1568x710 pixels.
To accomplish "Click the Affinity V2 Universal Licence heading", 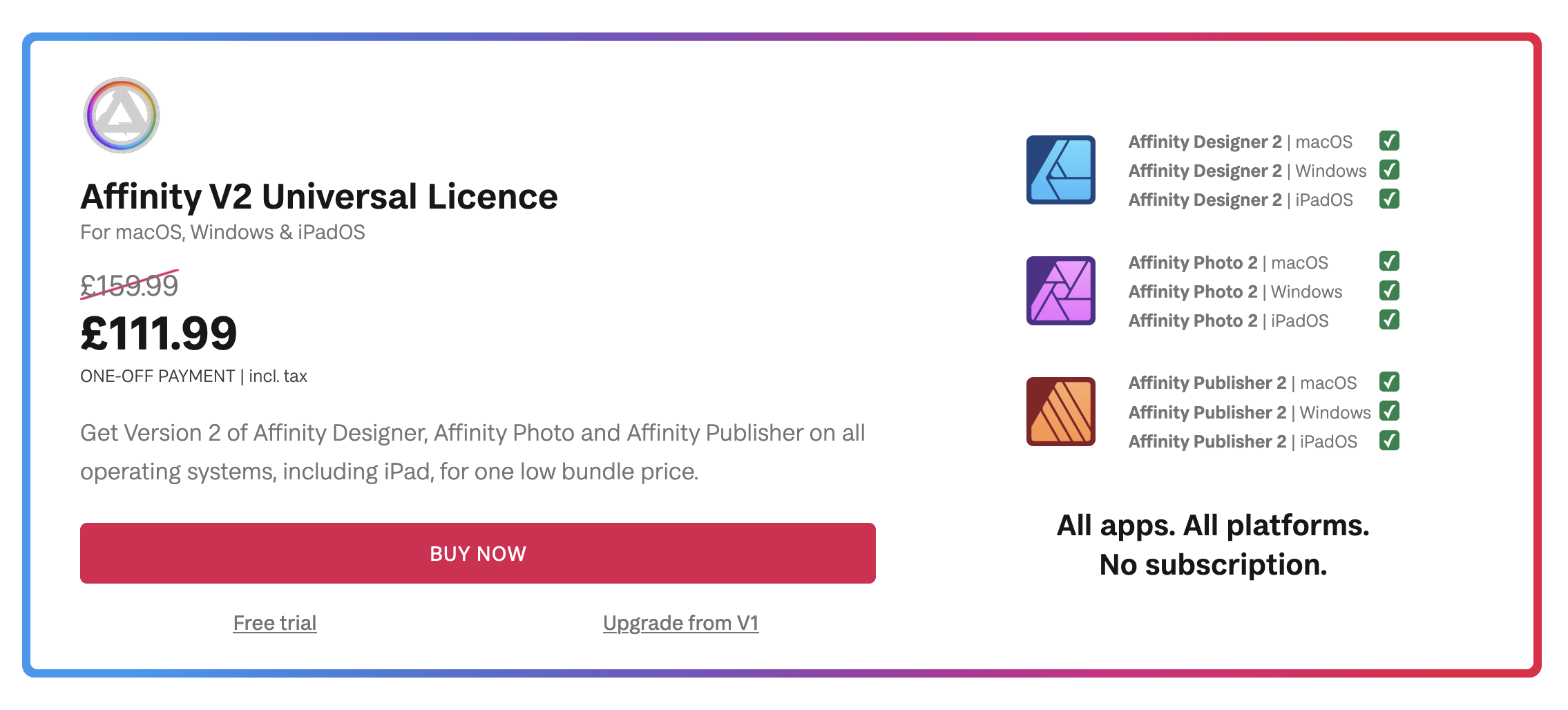I will 319,197.
